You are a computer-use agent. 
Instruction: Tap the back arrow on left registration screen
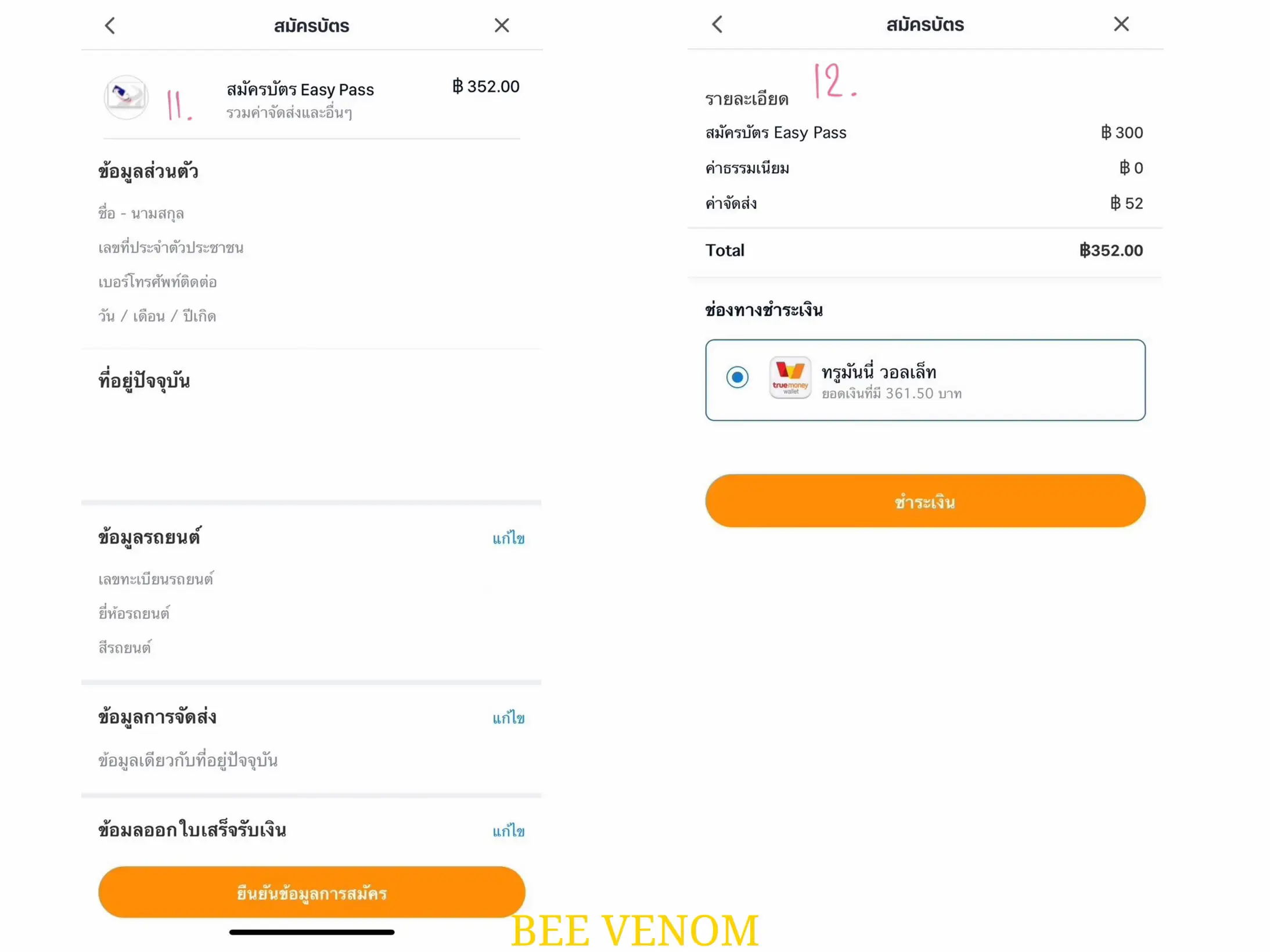pos(110,25)
